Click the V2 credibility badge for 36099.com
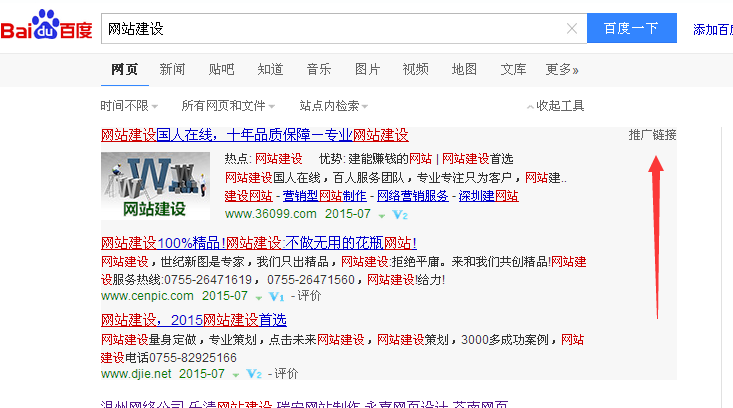Screen dimensions: 733x408 click(400, 215)
